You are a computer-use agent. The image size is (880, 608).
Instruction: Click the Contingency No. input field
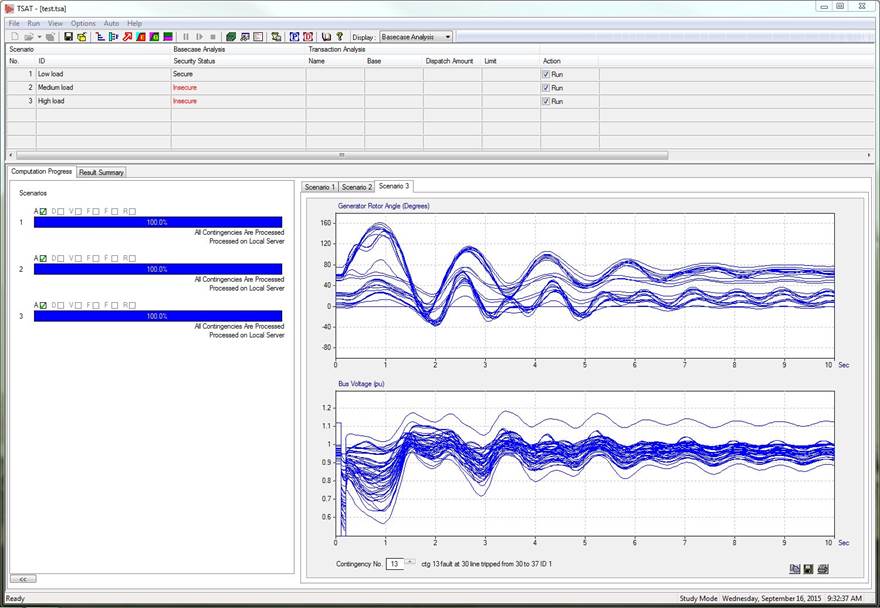point(394,564)
